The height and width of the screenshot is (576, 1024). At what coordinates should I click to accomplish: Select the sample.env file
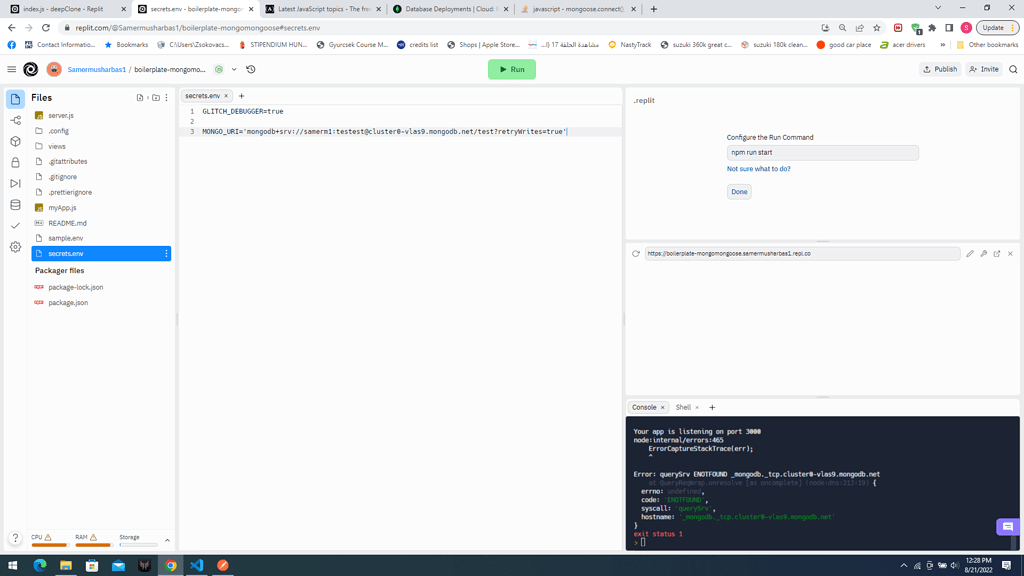(x=65, y=238)
